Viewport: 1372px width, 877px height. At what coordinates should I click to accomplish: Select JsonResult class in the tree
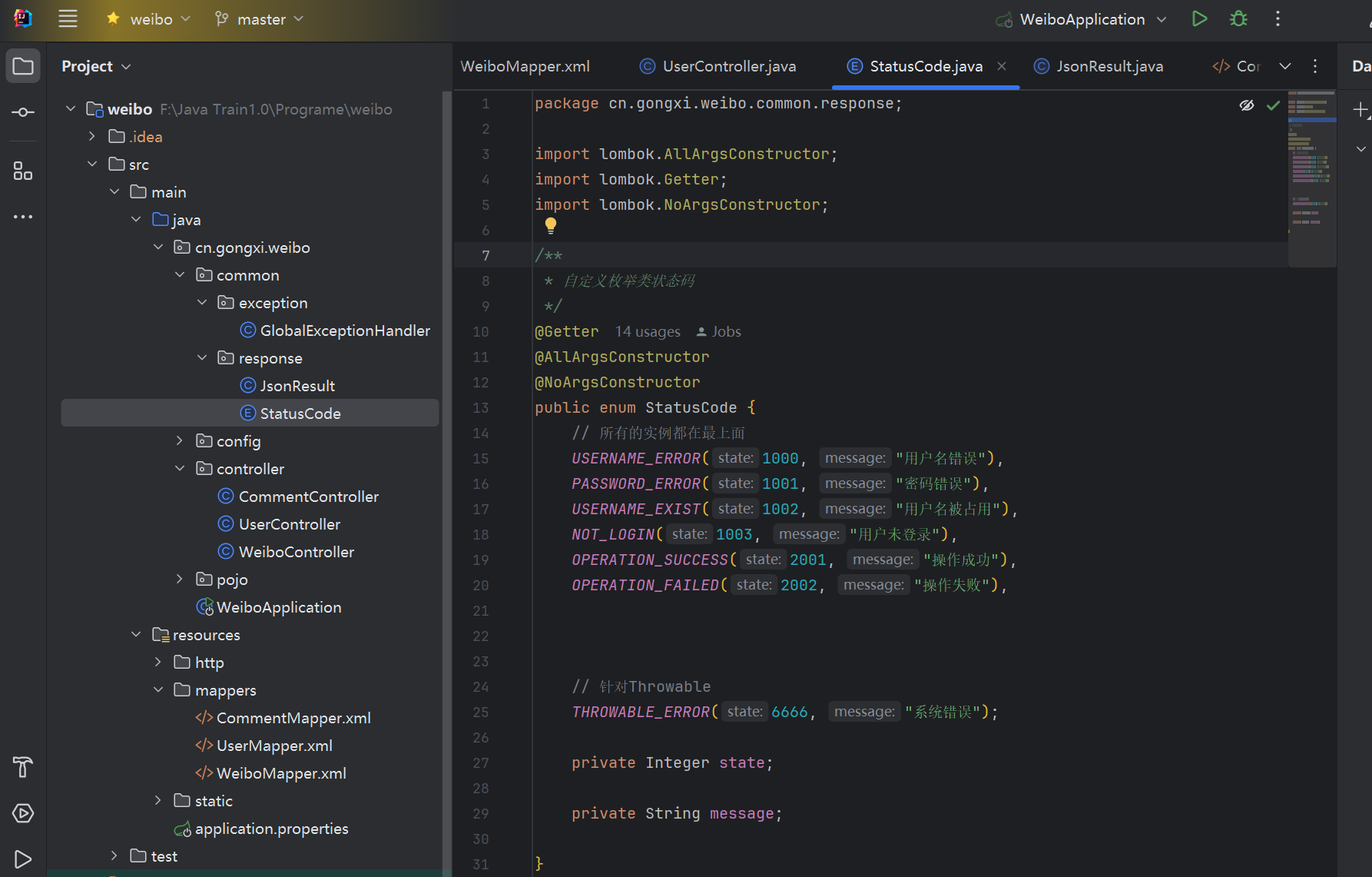point(287,385)
